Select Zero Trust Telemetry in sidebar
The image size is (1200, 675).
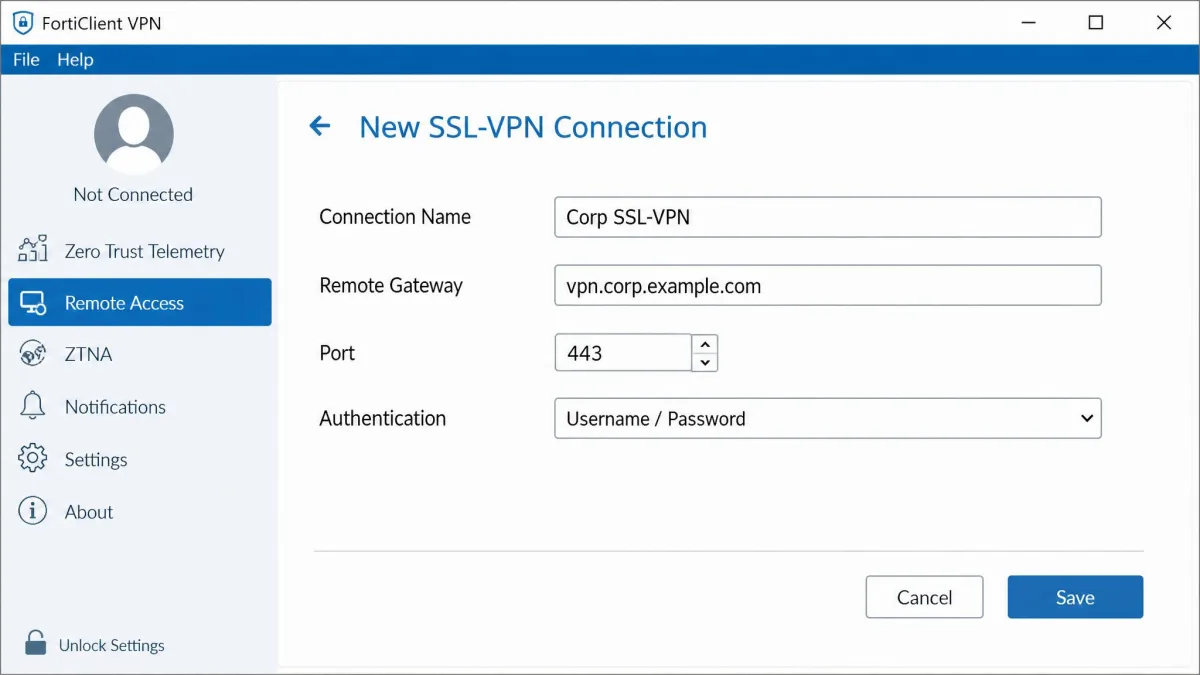click(144, 251)
